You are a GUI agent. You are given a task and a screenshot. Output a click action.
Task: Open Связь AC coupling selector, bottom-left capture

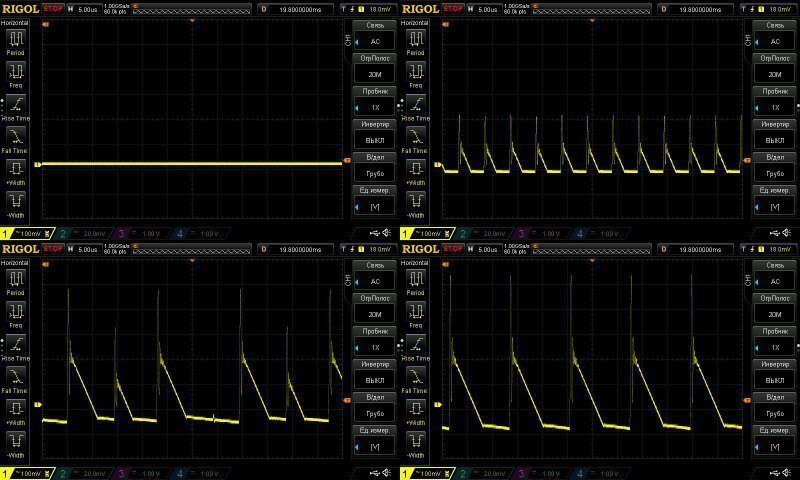point(375,276)
